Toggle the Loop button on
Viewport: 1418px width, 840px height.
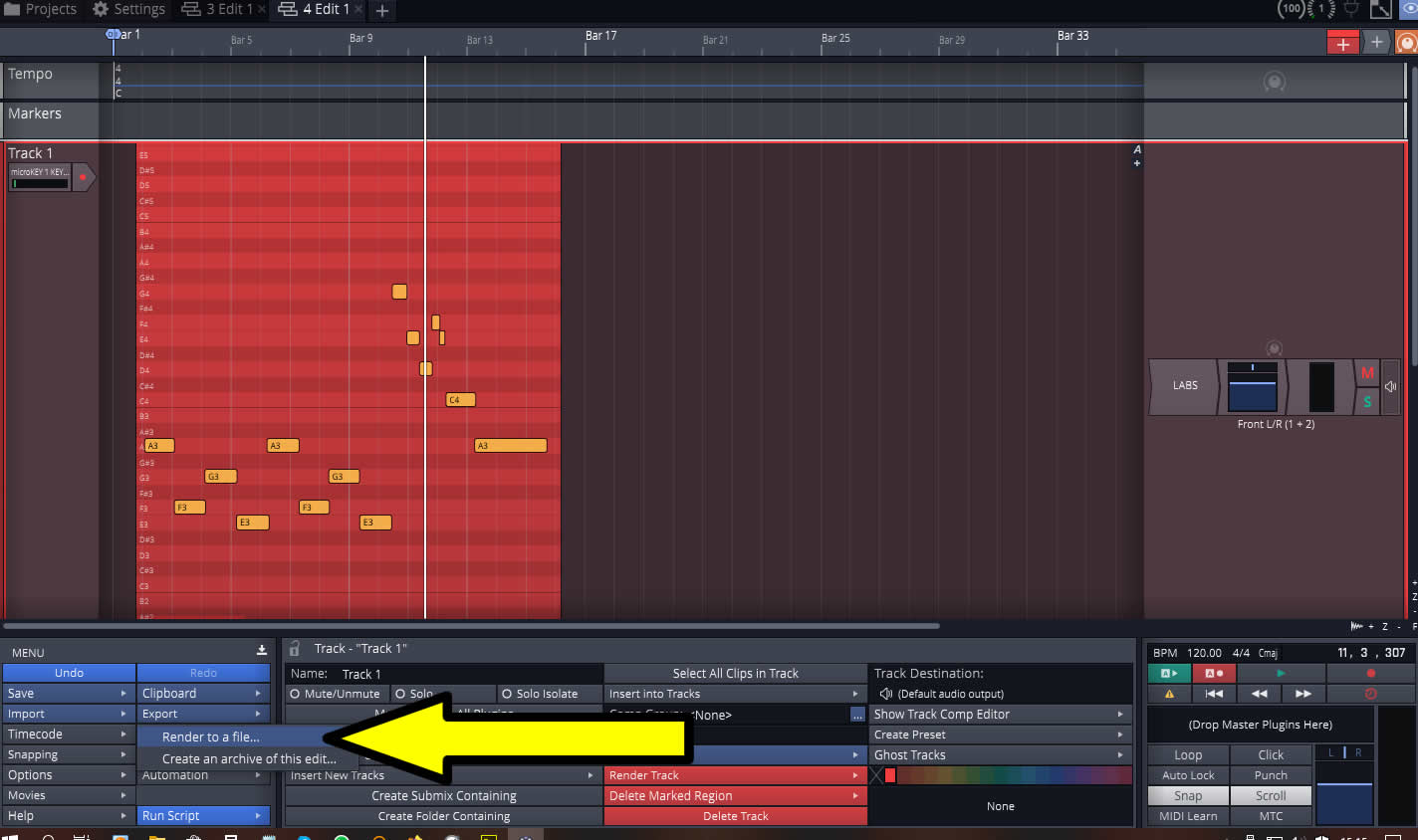tap(1187, 755)
